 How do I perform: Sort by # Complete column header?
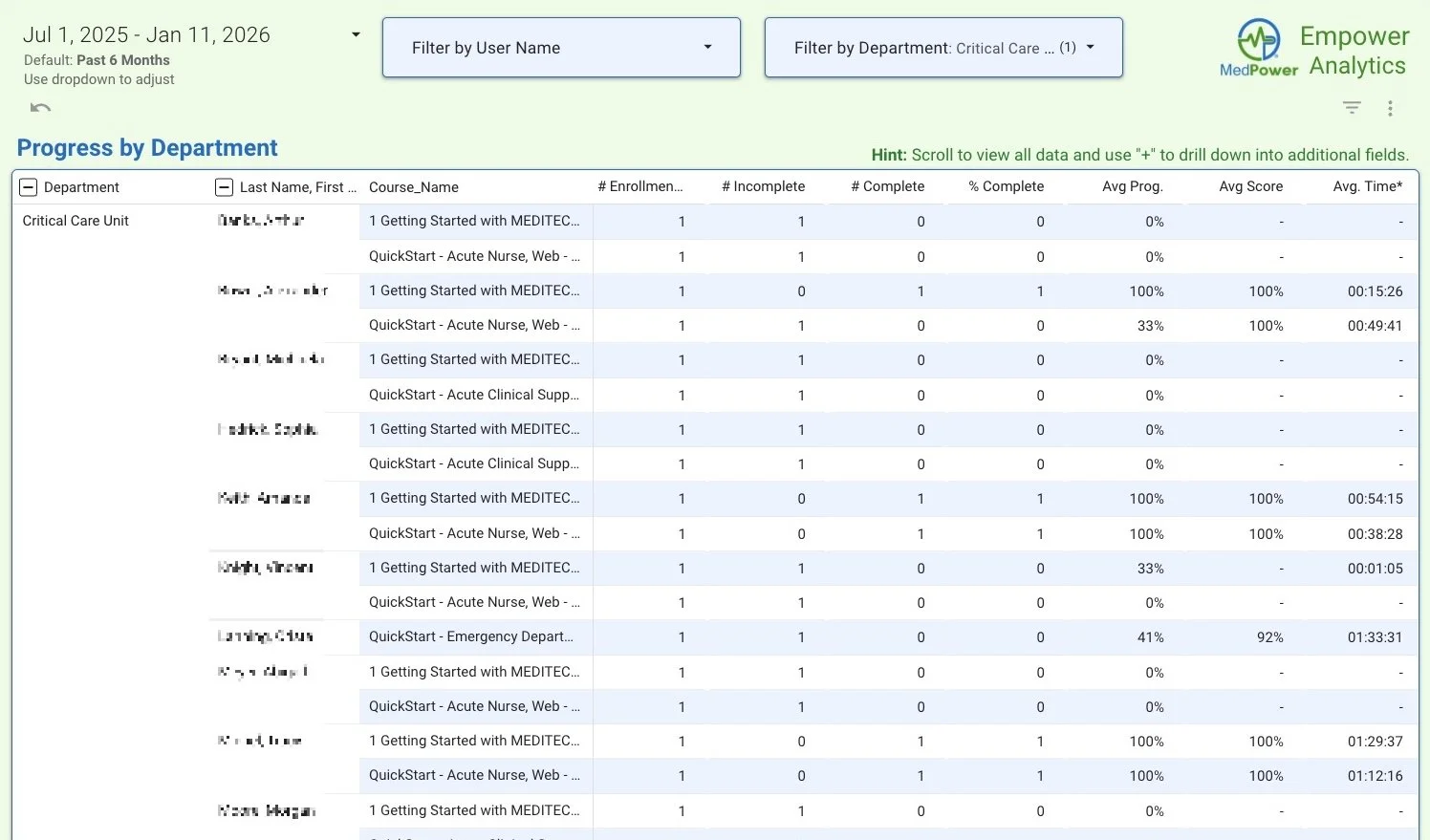[x=888, y=186]
